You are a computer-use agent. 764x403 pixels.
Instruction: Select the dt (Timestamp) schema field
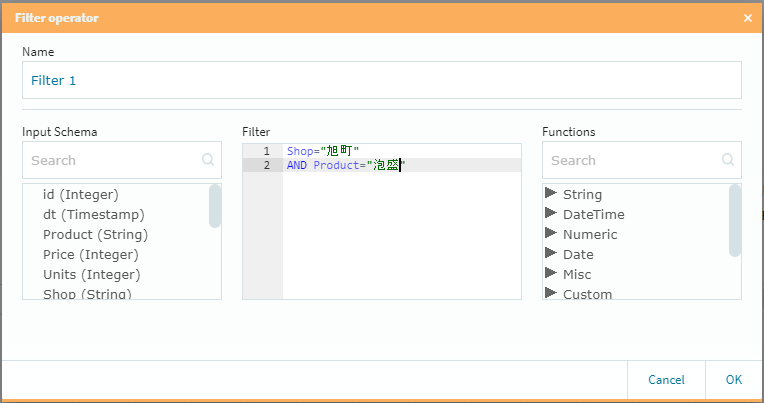pos(94,214)
